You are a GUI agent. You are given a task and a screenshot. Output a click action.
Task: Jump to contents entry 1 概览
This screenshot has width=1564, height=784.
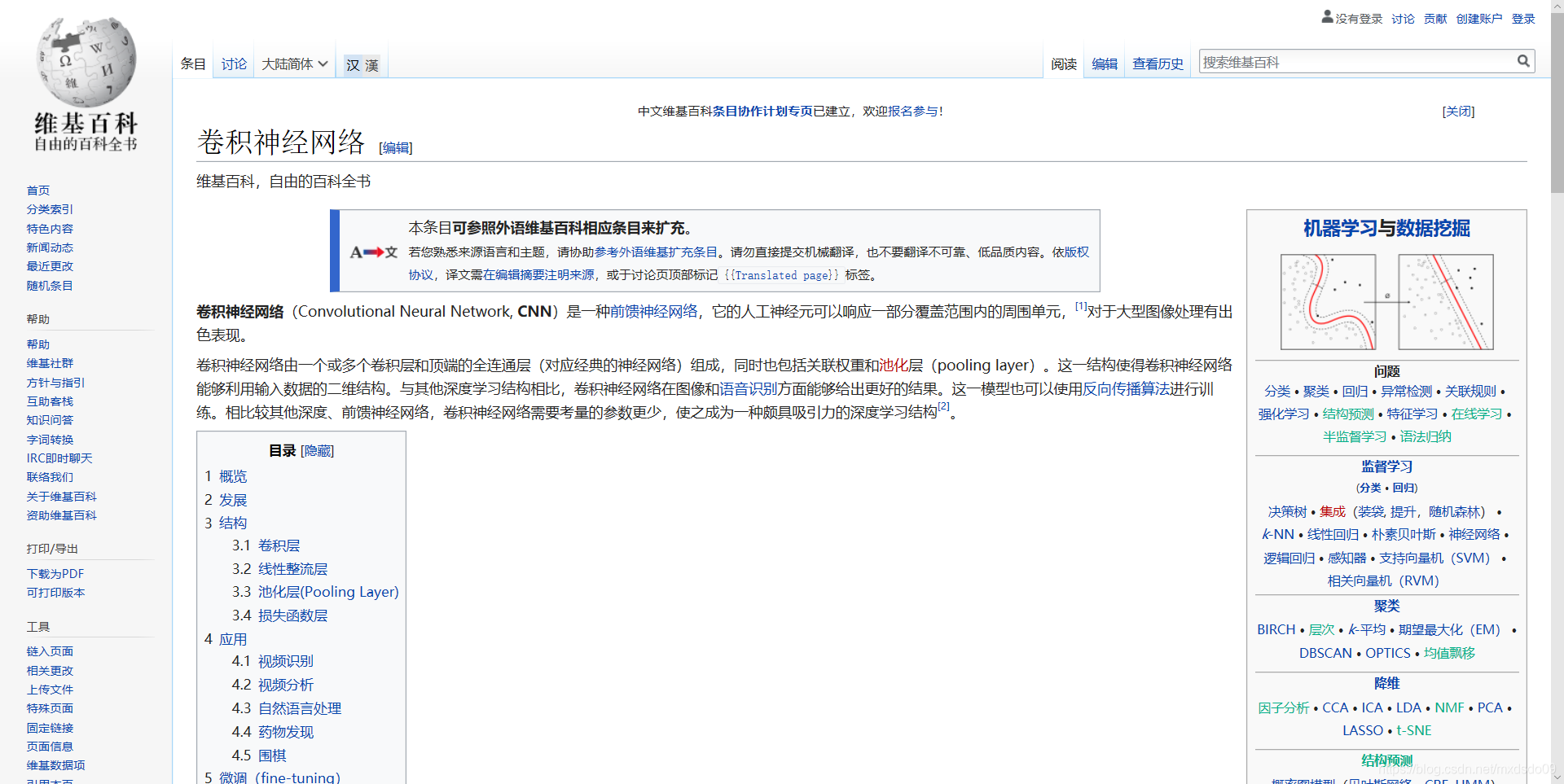click(x=226, y=476)
